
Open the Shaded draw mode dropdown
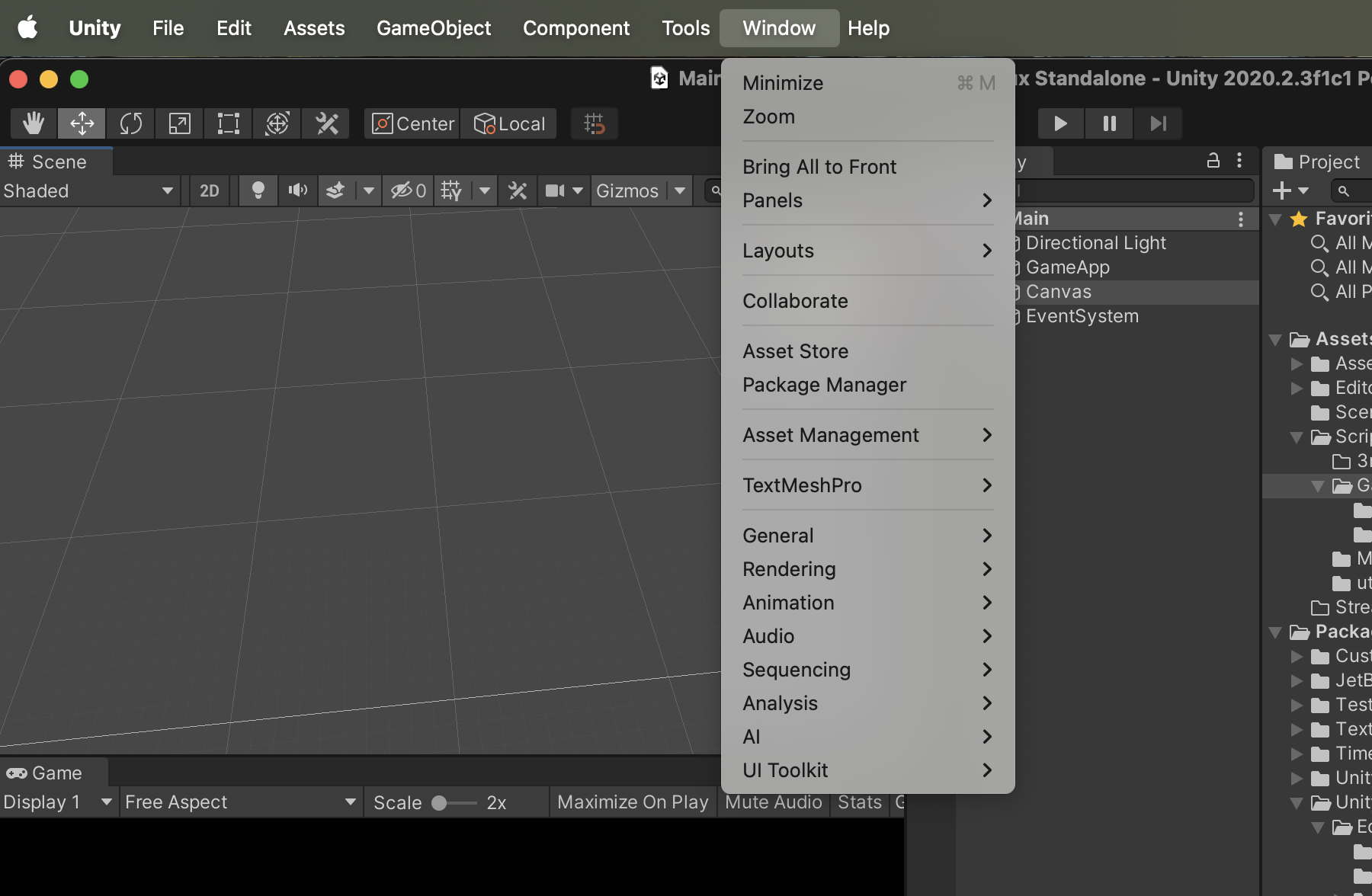[89, 190]
